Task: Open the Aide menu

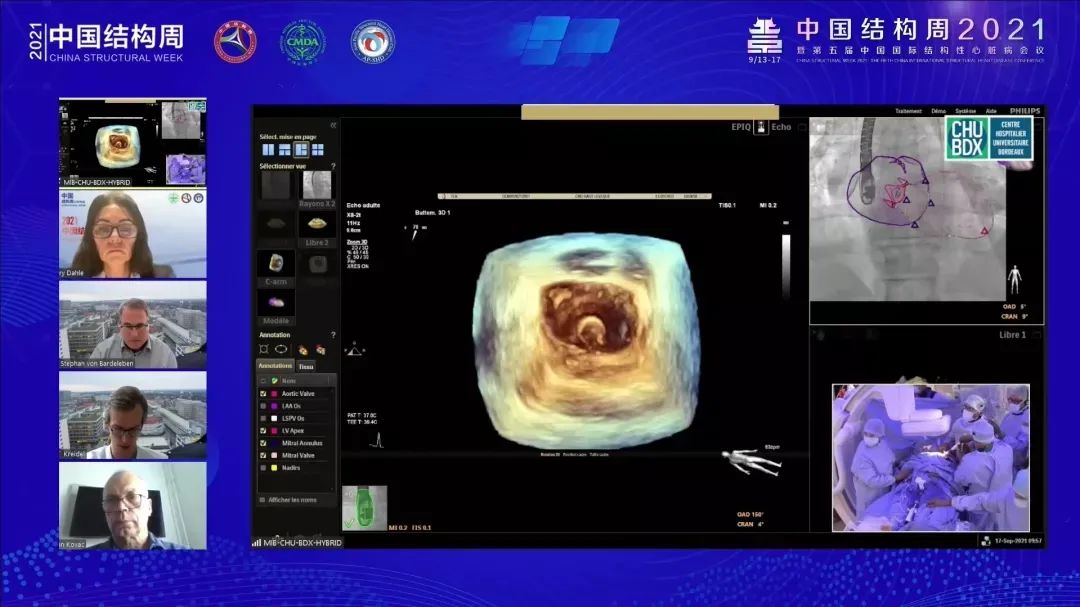Action: click(990, 111)
